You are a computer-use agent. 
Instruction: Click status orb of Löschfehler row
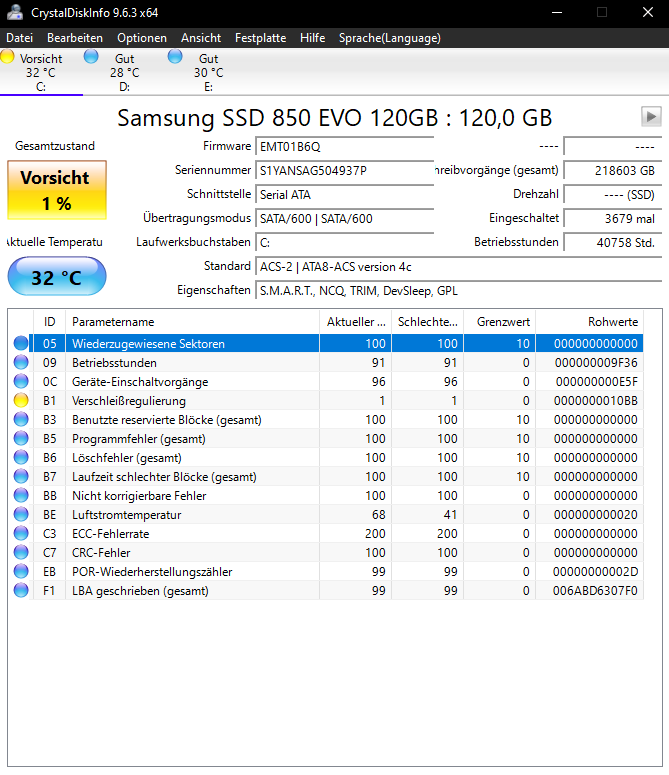pos(21,458)
